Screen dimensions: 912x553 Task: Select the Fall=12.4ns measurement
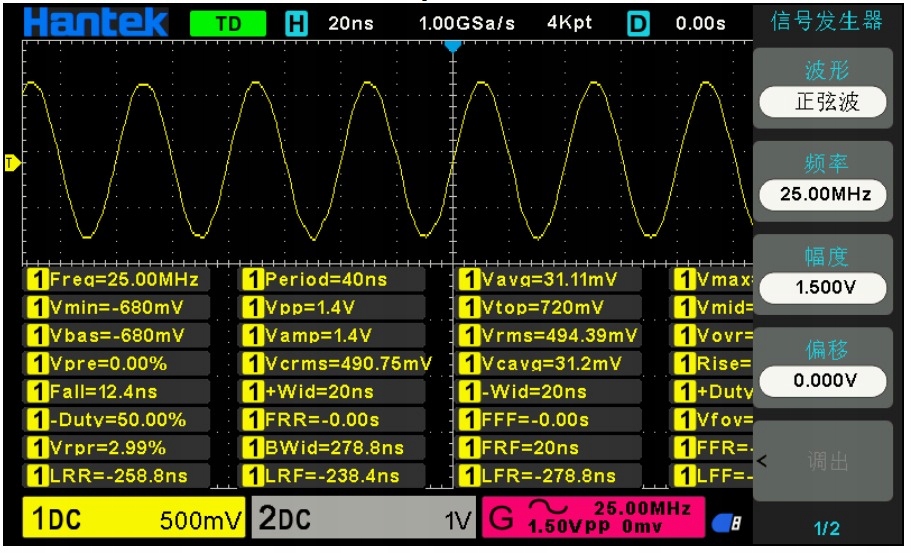(x=116, y=392)
